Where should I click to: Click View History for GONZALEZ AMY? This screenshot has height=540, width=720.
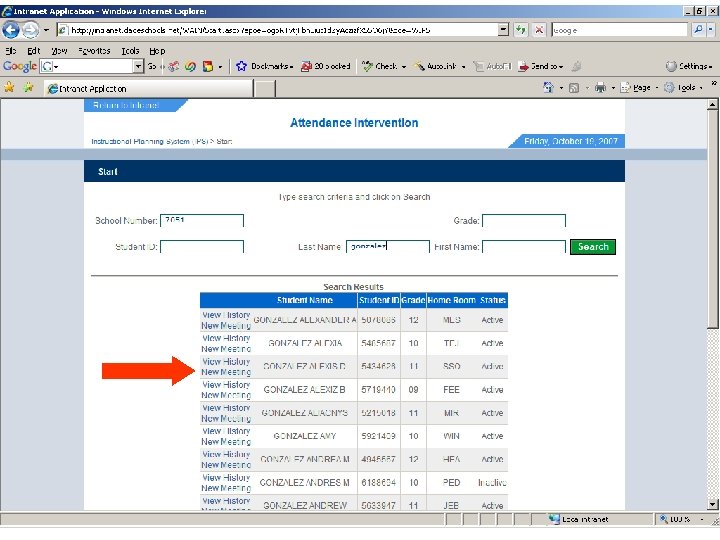point(226,431)
